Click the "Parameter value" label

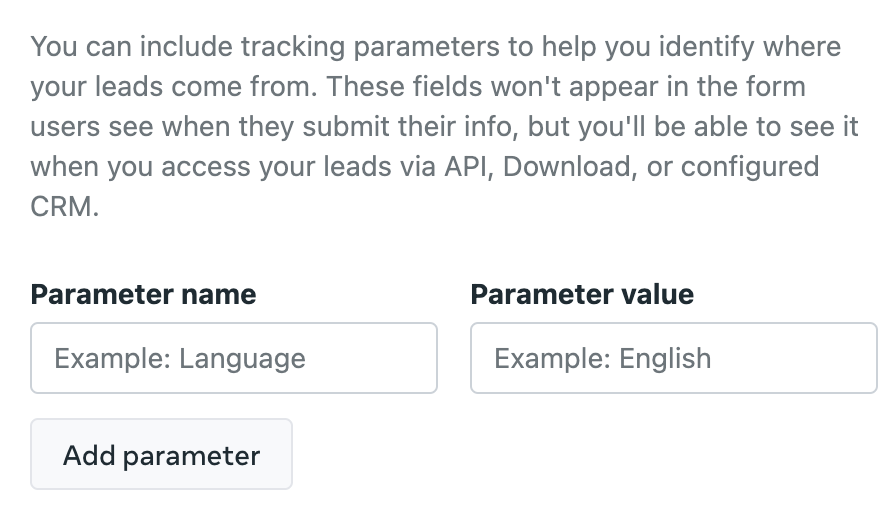[582, 295]
